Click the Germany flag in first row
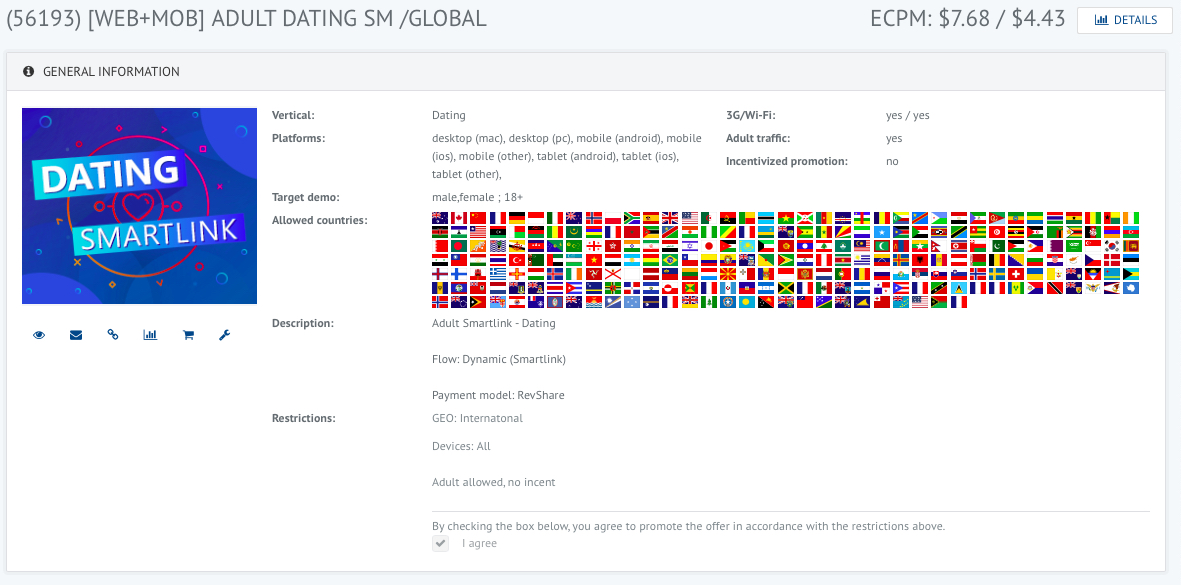The width and height of the screenshot is (1181, 585). (517, 218)
